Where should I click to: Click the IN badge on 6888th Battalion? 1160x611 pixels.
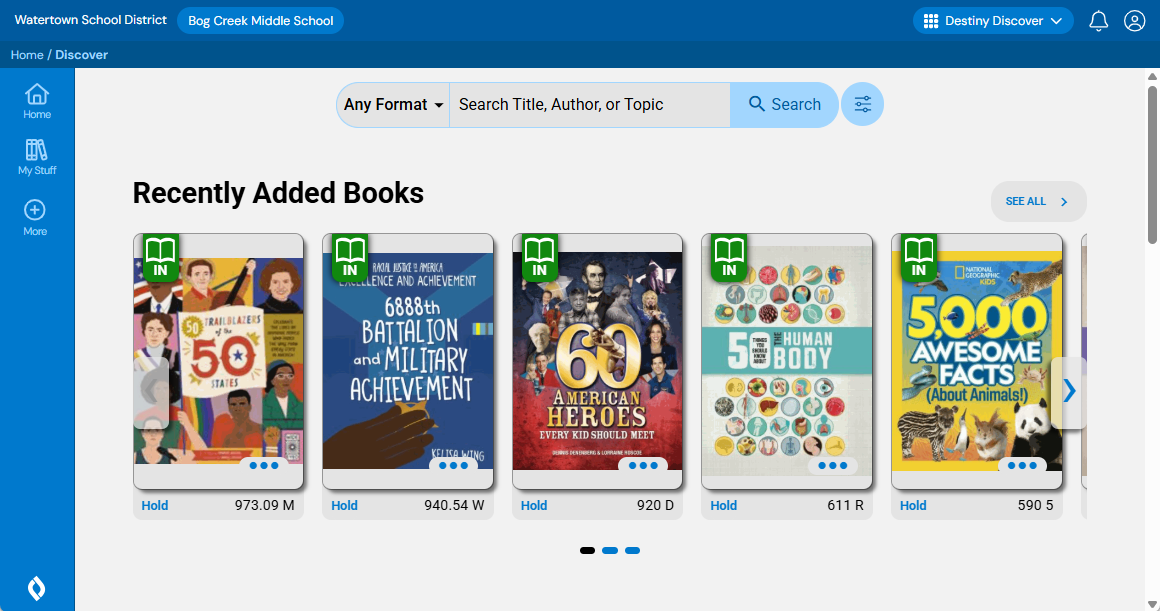350,257
